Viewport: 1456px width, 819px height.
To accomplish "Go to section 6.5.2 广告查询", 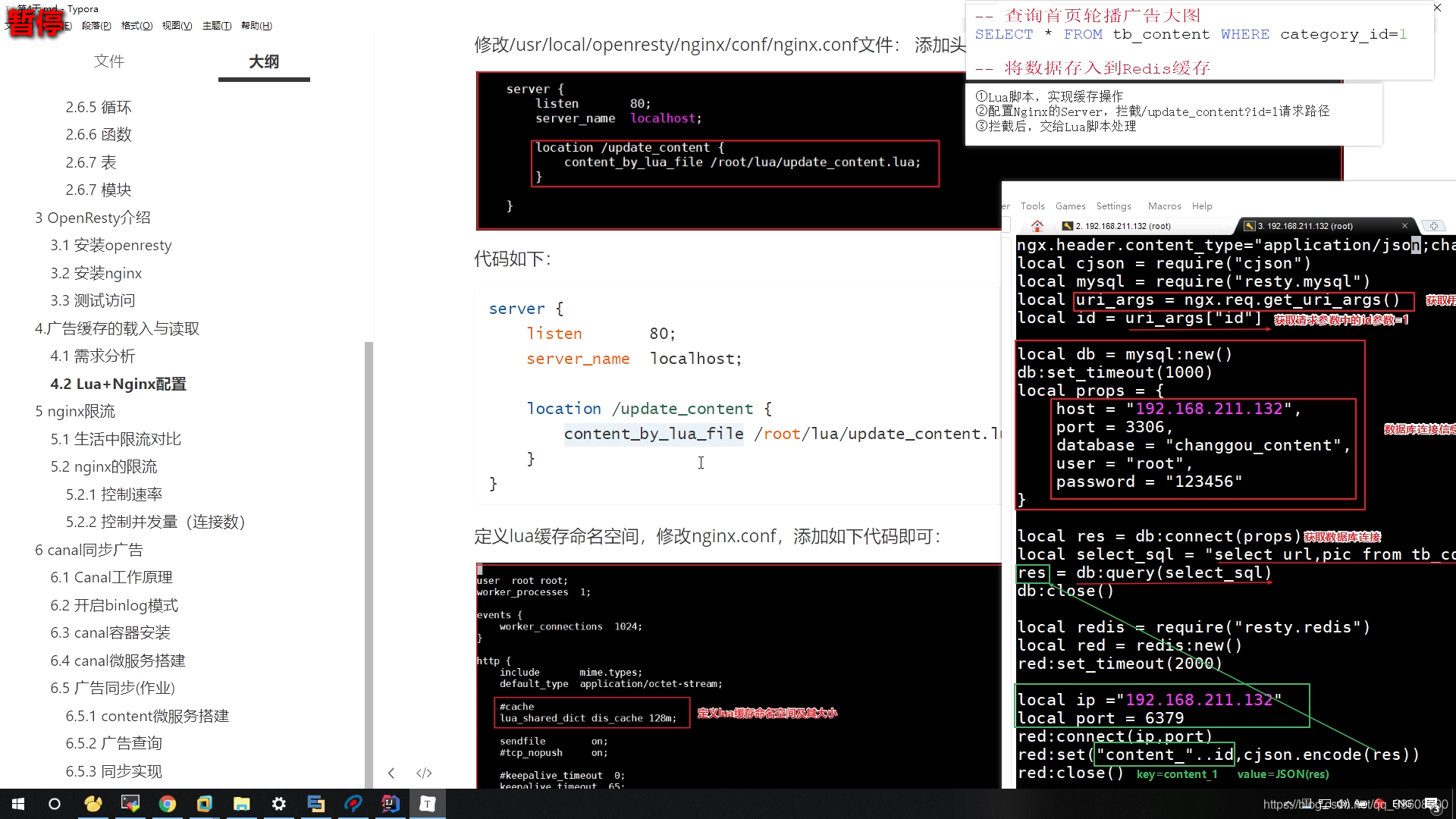I will 114,743.
